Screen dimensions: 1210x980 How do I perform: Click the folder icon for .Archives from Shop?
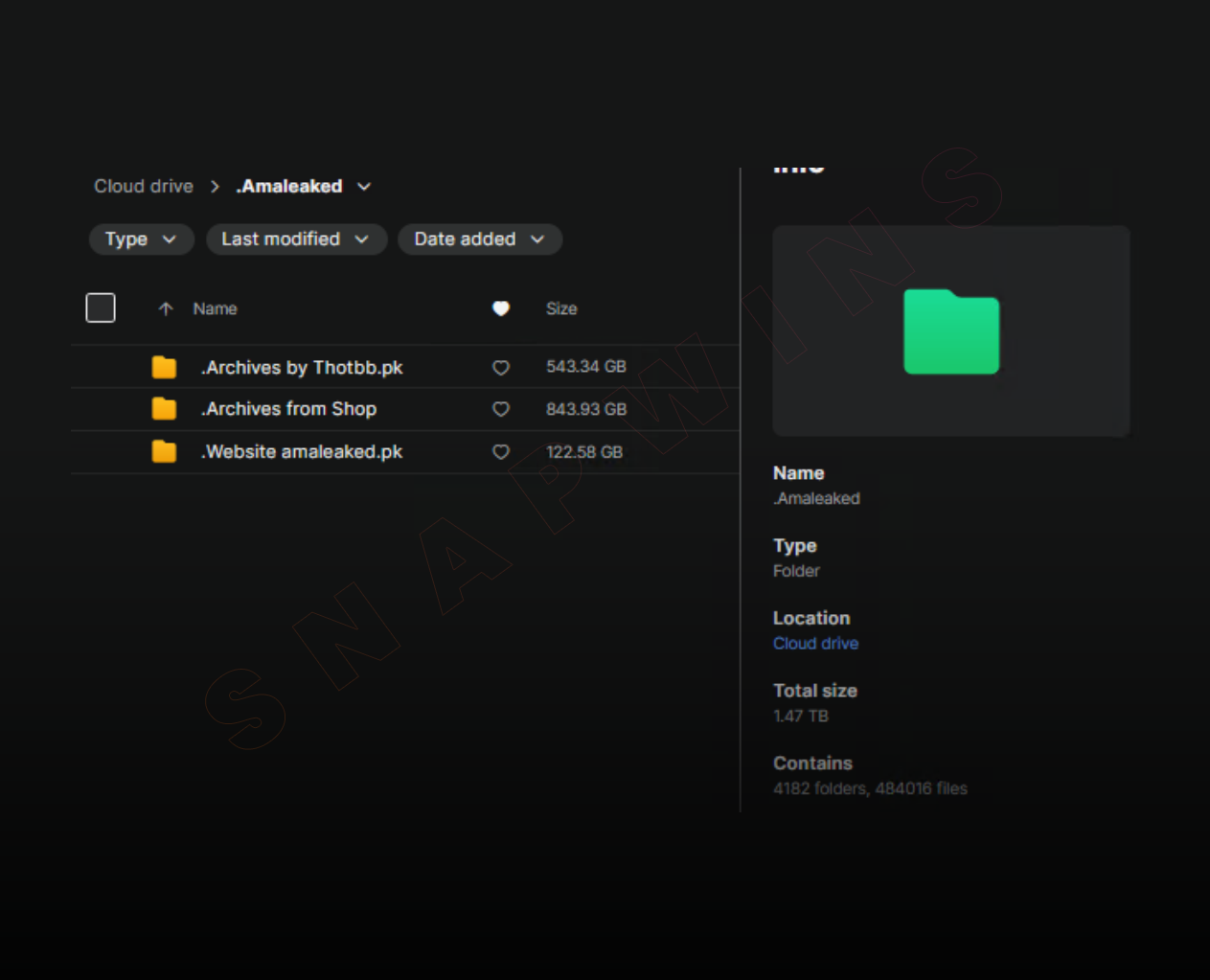tap(164, 409)
